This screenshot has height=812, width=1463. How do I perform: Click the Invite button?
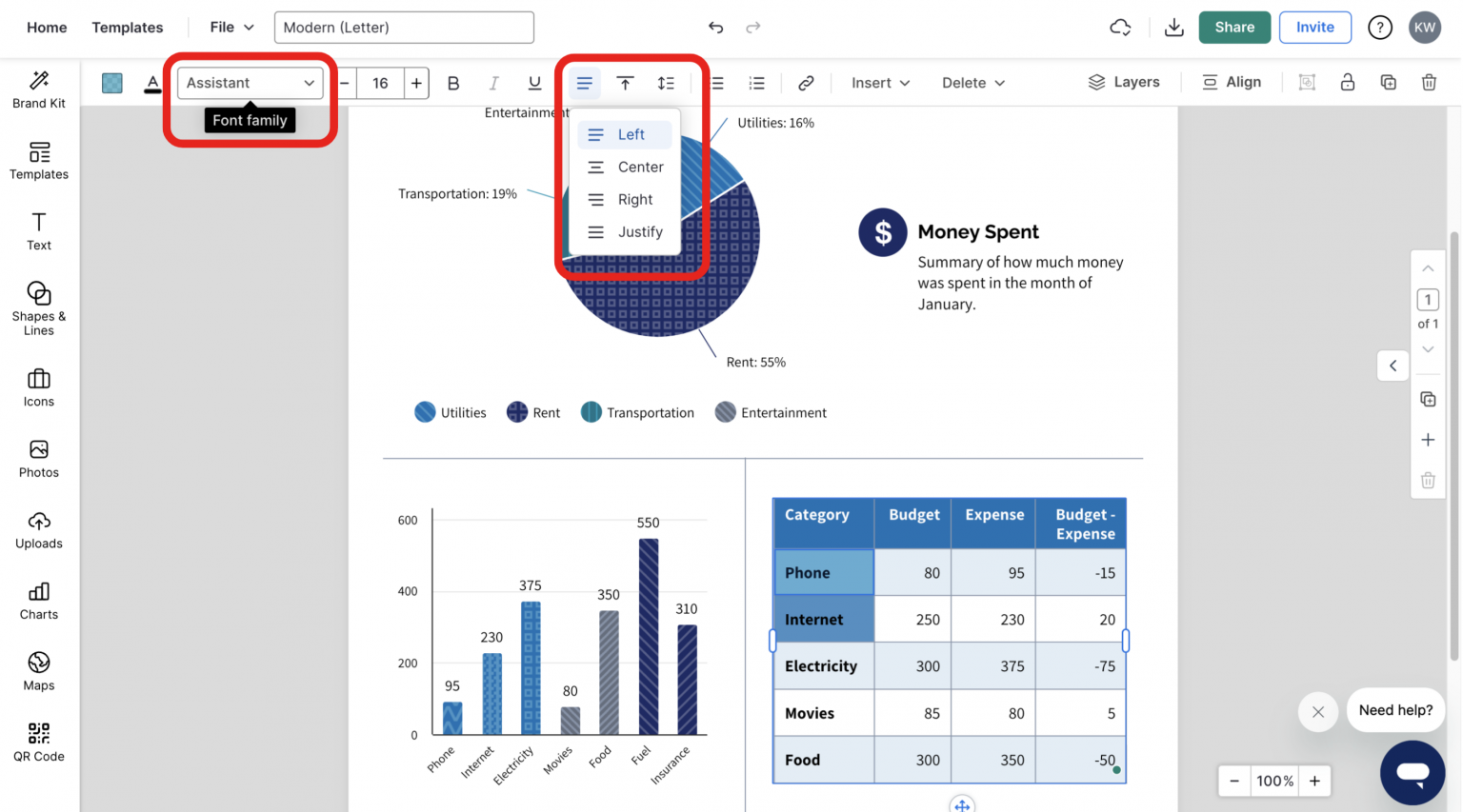[1314, 28]
